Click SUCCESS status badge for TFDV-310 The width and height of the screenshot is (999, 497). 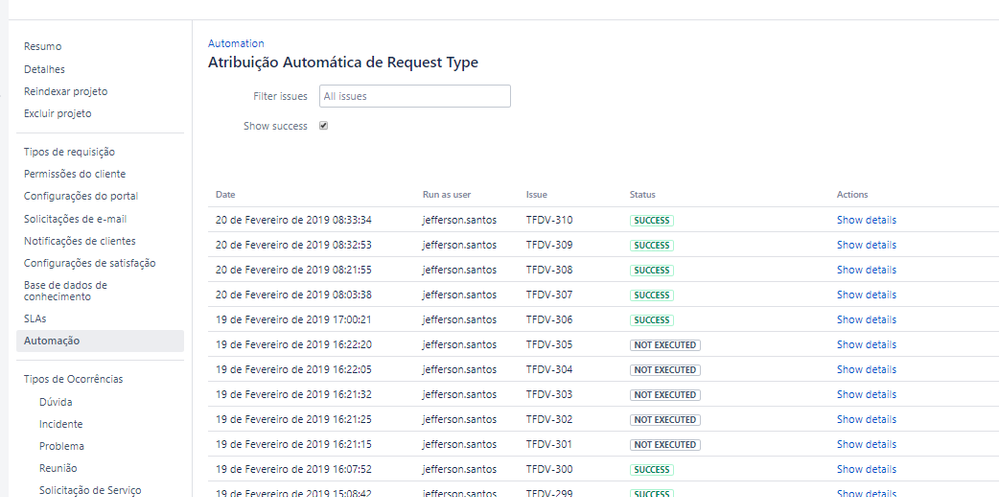(x=652, y=220)
